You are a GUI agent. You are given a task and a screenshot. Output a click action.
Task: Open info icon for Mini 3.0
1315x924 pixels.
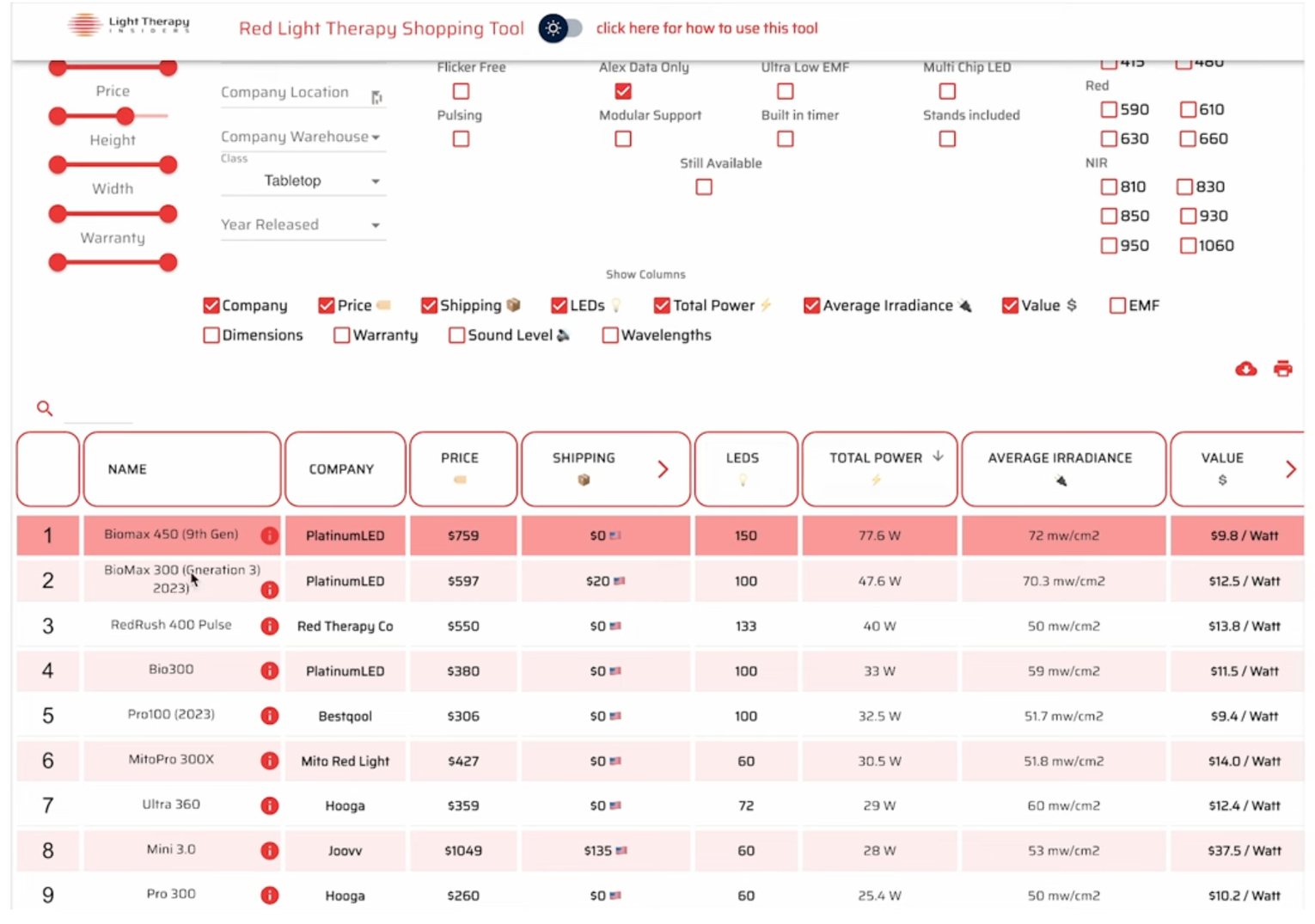(x=269, y=850)
